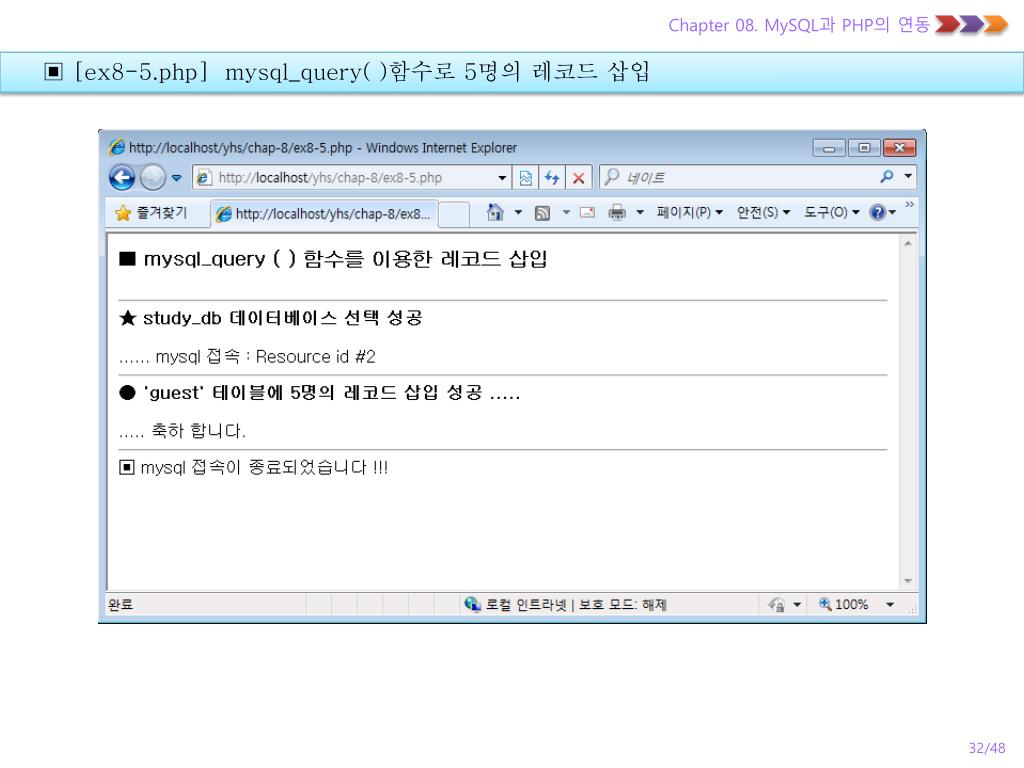Click the status bar privacy icon

(776, 605)
